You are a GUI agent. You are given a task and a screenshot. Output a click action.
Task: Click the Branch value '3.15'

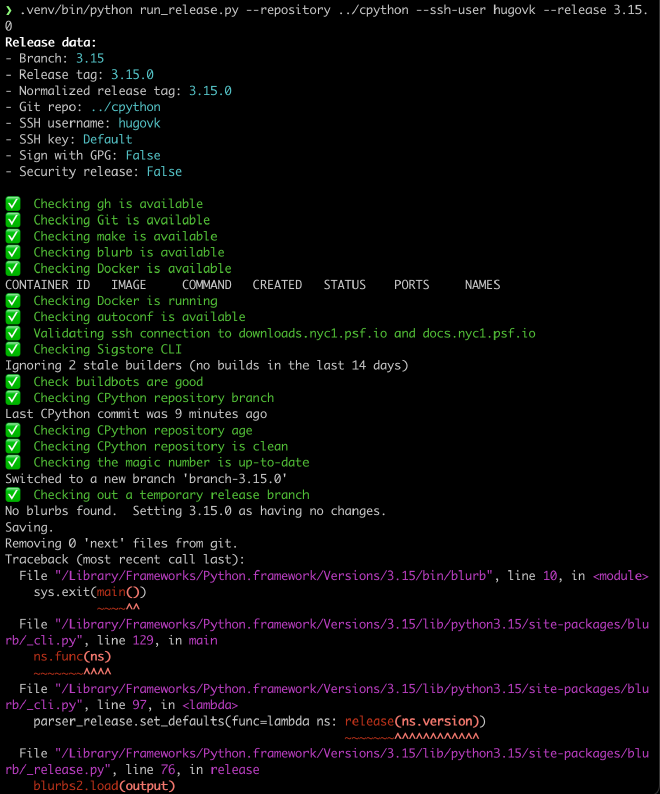90,59
